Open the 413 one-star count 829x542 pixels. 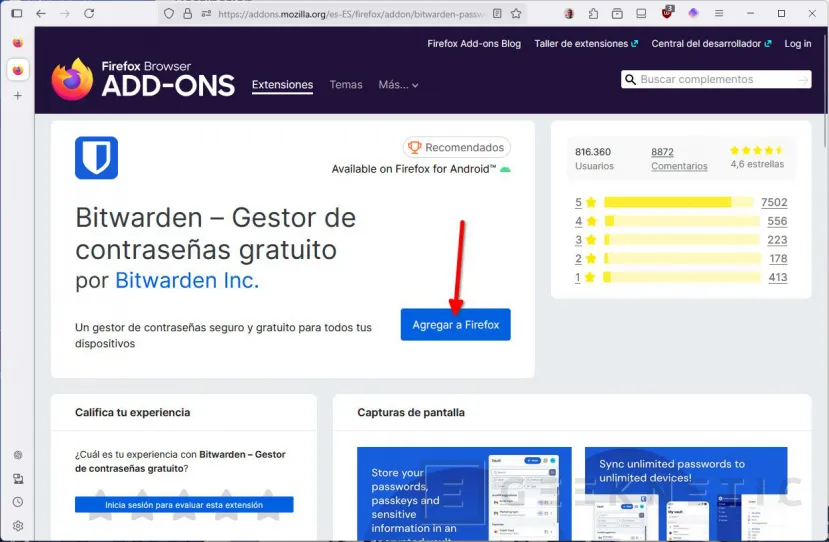[x=778, y=277]
